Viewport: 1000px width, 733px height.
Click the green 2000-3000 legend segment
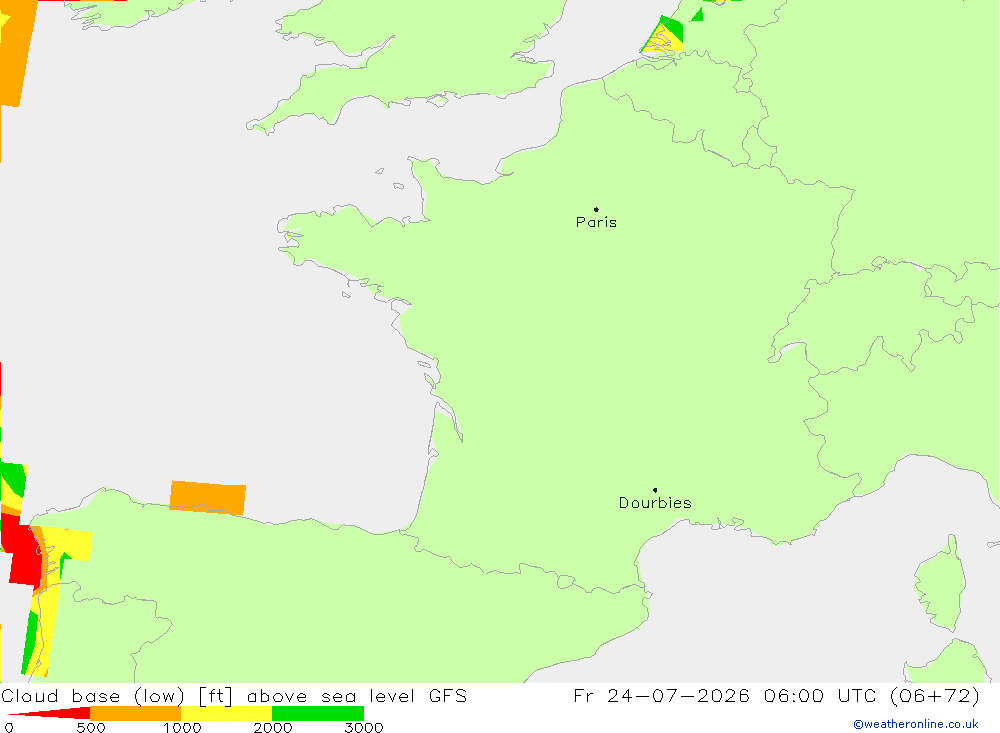coord(318,713)
